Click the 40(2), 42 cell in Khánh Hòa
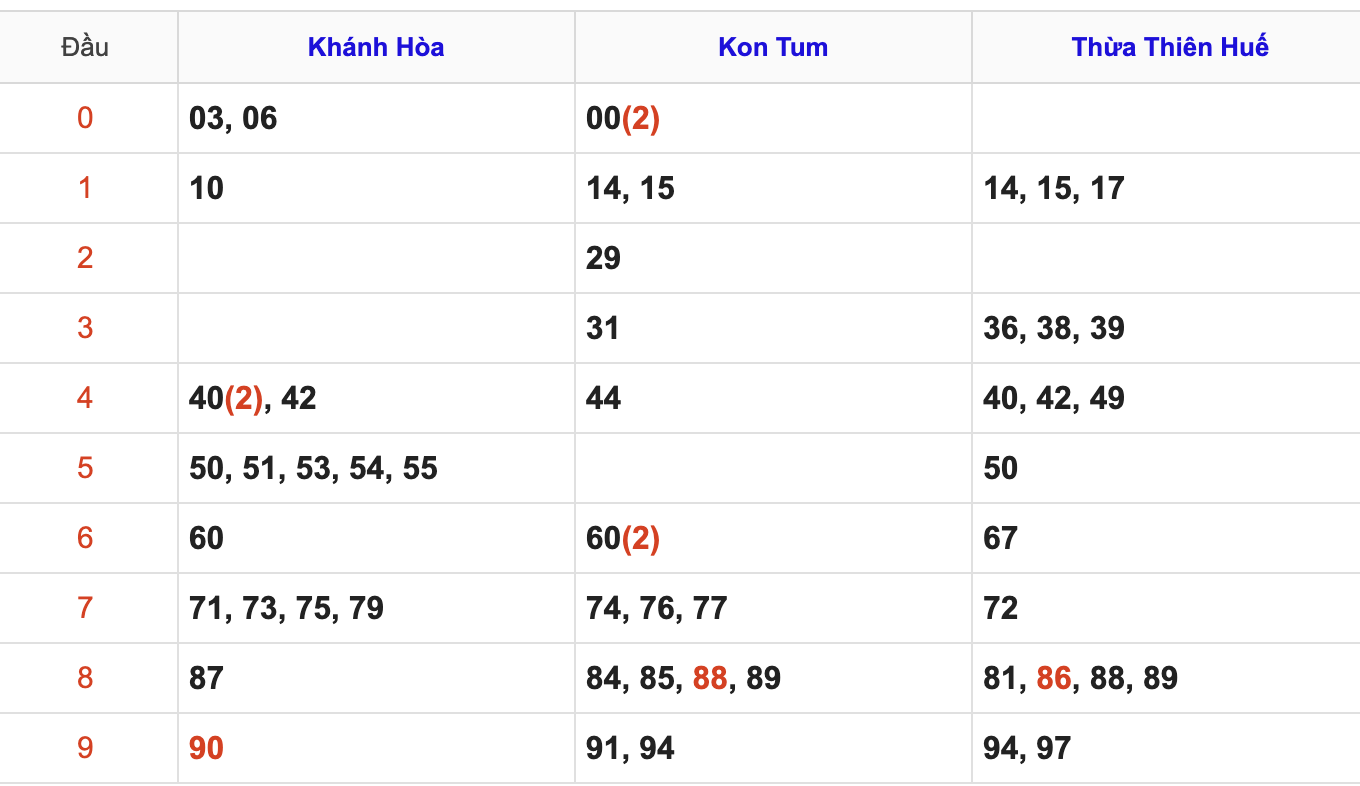 click(x=252, y=398)
